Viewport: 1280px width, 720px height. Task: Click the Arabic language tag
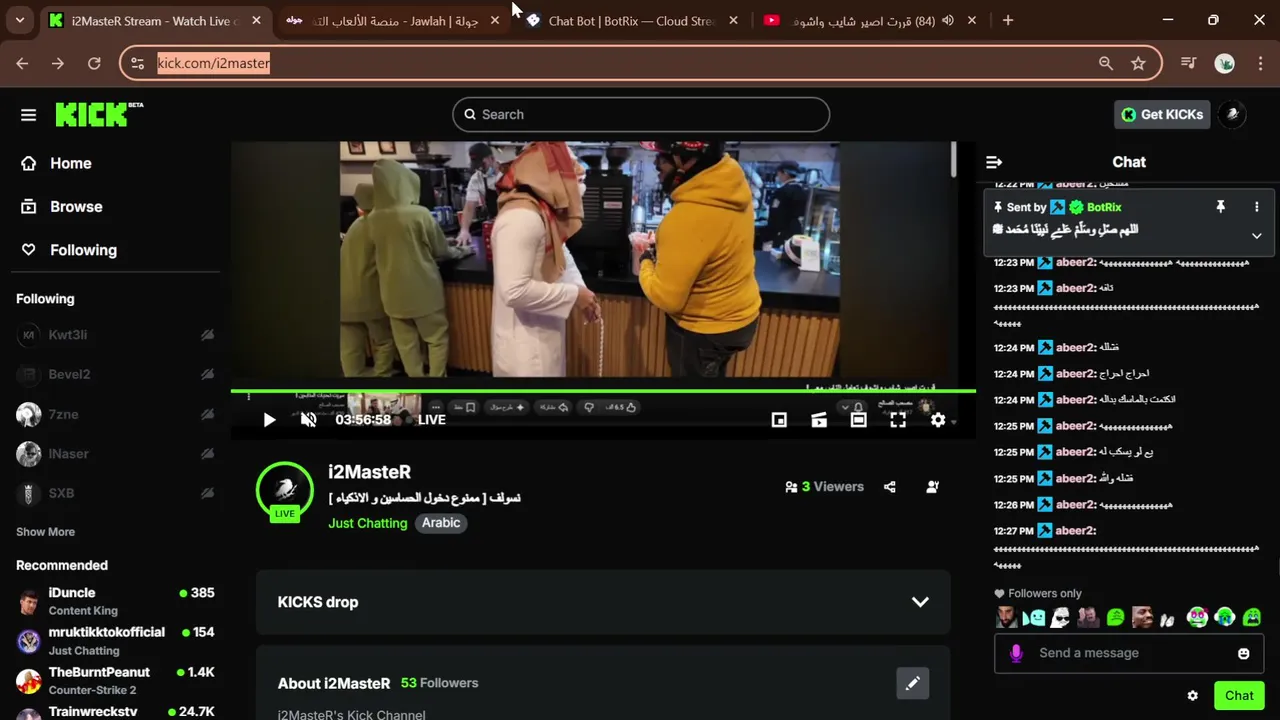pyautogui.click(x=441, y=523)
